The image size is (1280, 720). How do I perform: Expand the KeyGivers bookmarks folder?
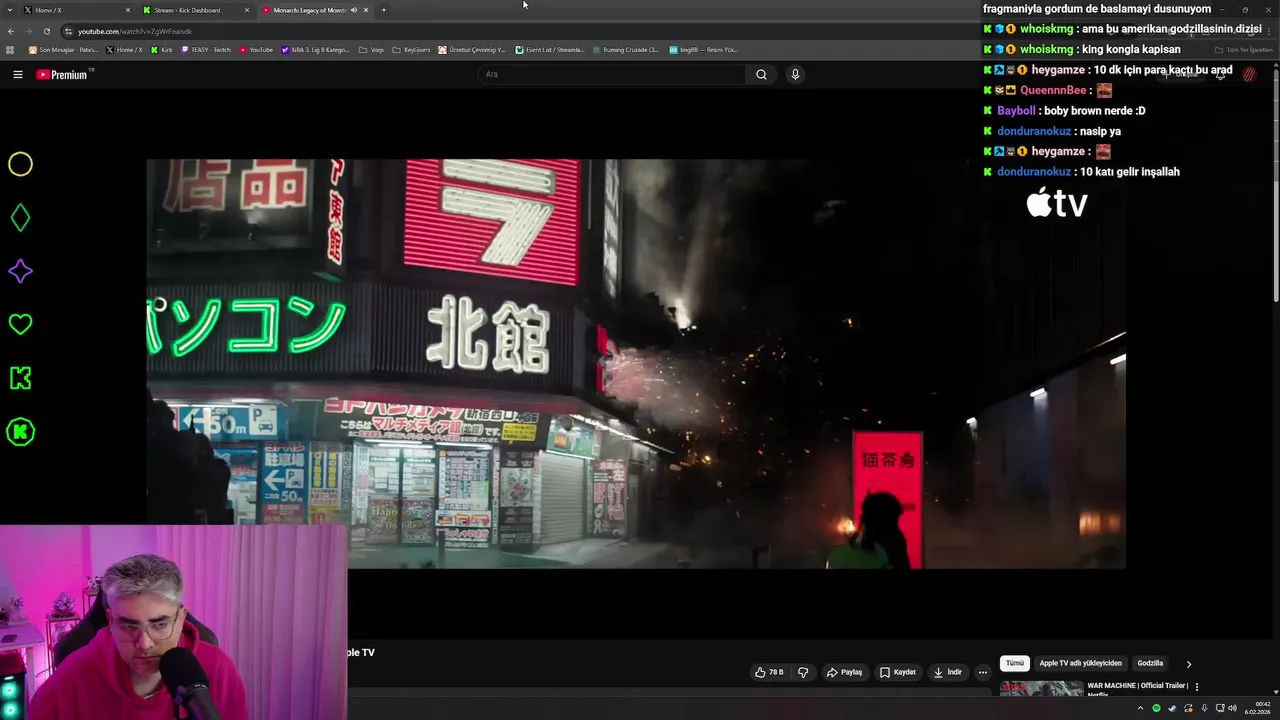click(x=411, y=49)
